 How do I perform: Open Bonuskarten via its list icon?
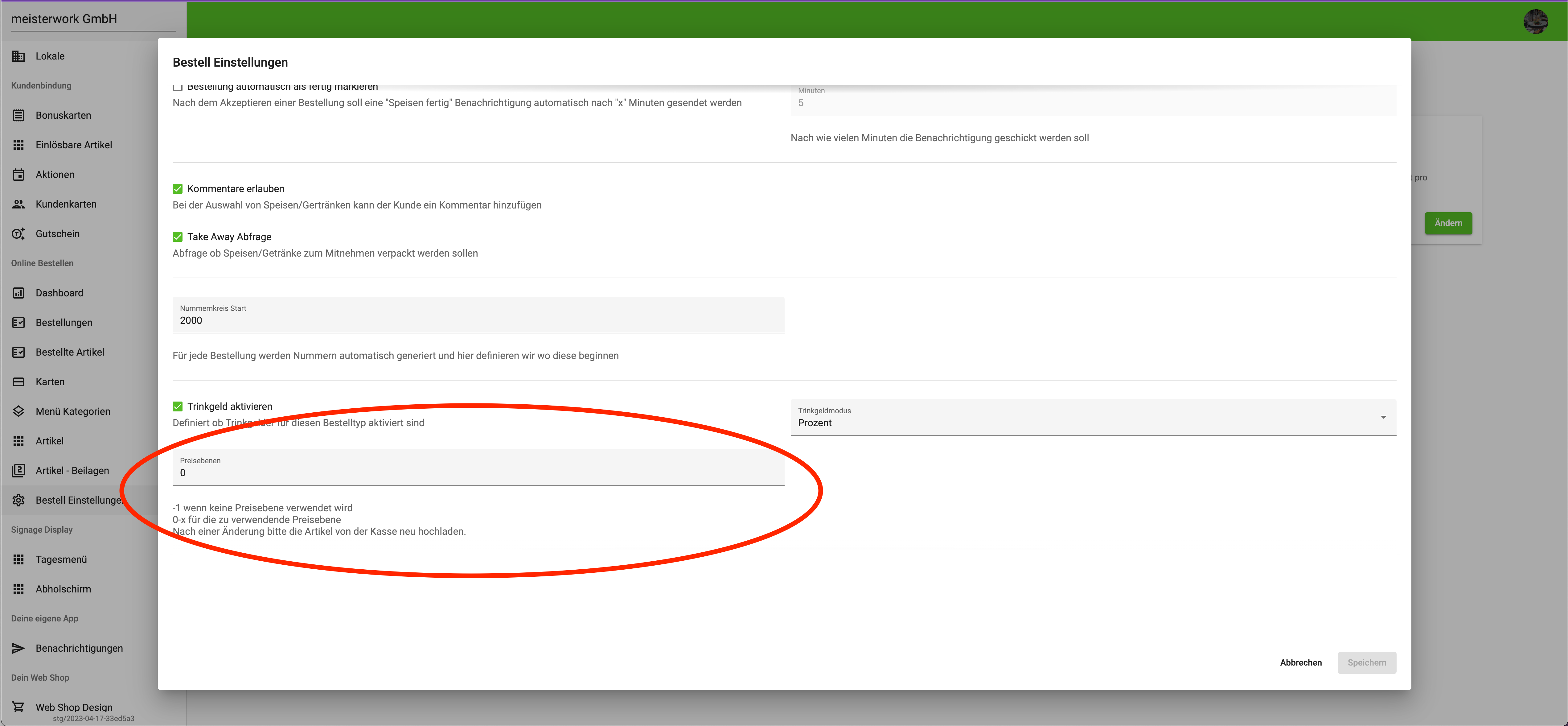18,115
